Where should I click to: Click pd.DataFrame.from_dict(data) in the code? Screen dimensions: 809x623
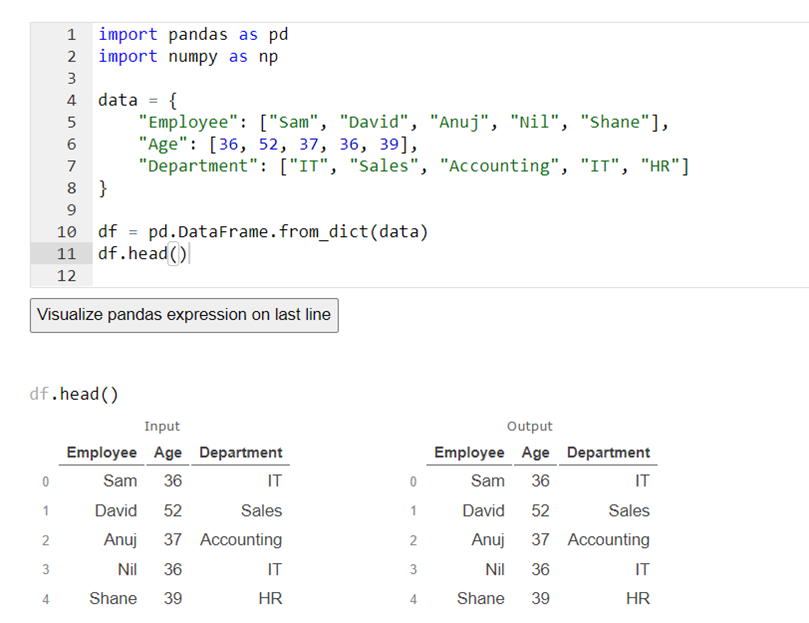(x=288, y=232)
